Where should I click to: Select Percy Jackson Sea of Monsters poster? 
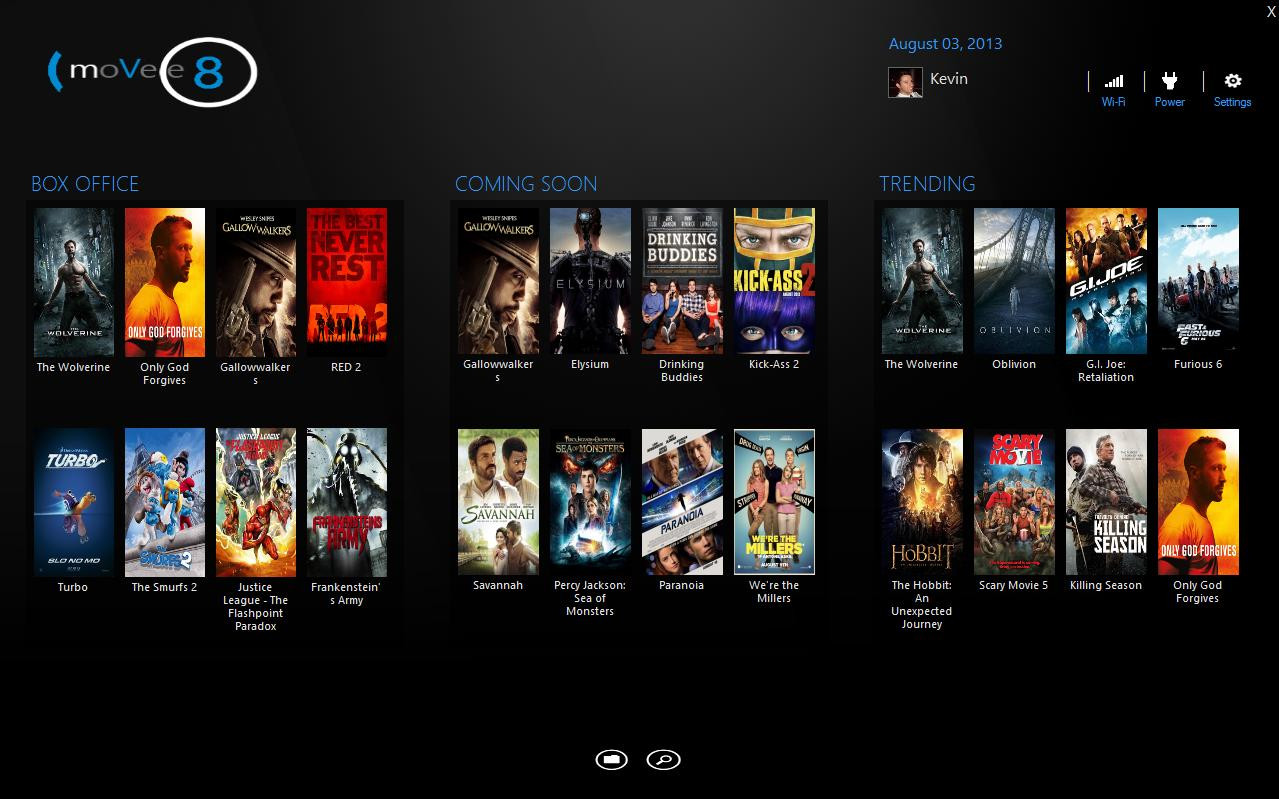(x=590, y=502)
